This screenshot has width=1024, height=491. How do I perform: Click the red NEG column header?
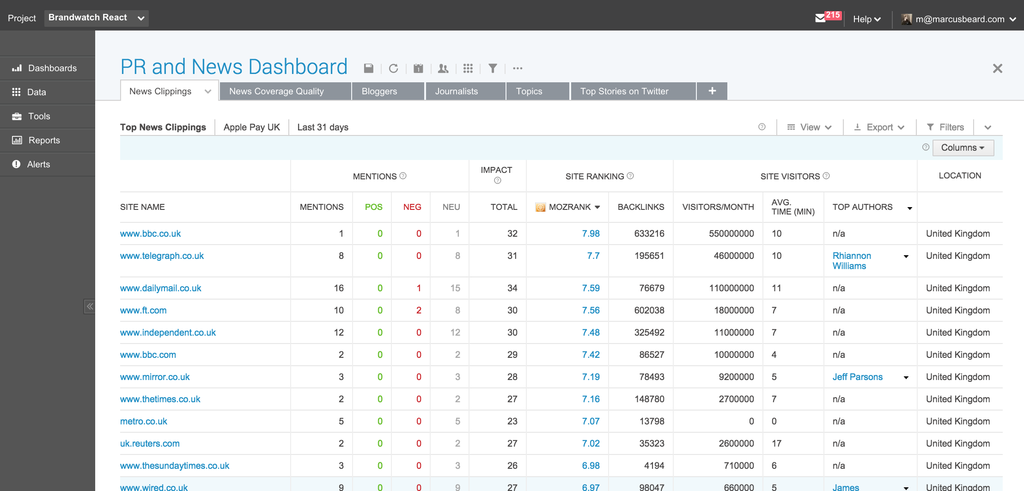pyautogui.click(x=412, y=207)
